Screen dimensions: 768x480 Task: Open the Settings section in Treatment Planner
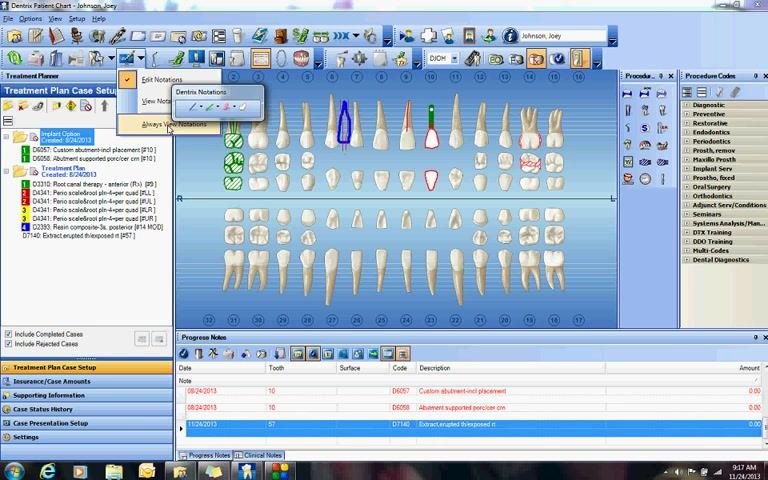click(x=87, y=437)
